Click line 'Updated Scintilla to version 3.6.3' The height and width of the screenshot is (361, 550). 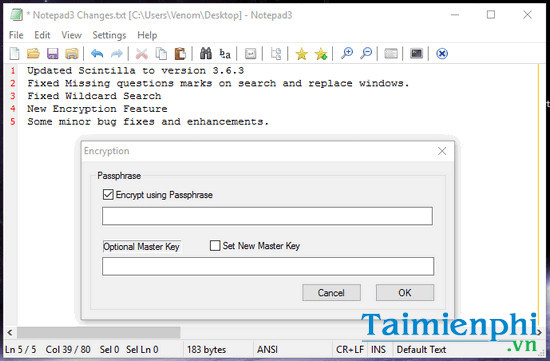(136, 71)
